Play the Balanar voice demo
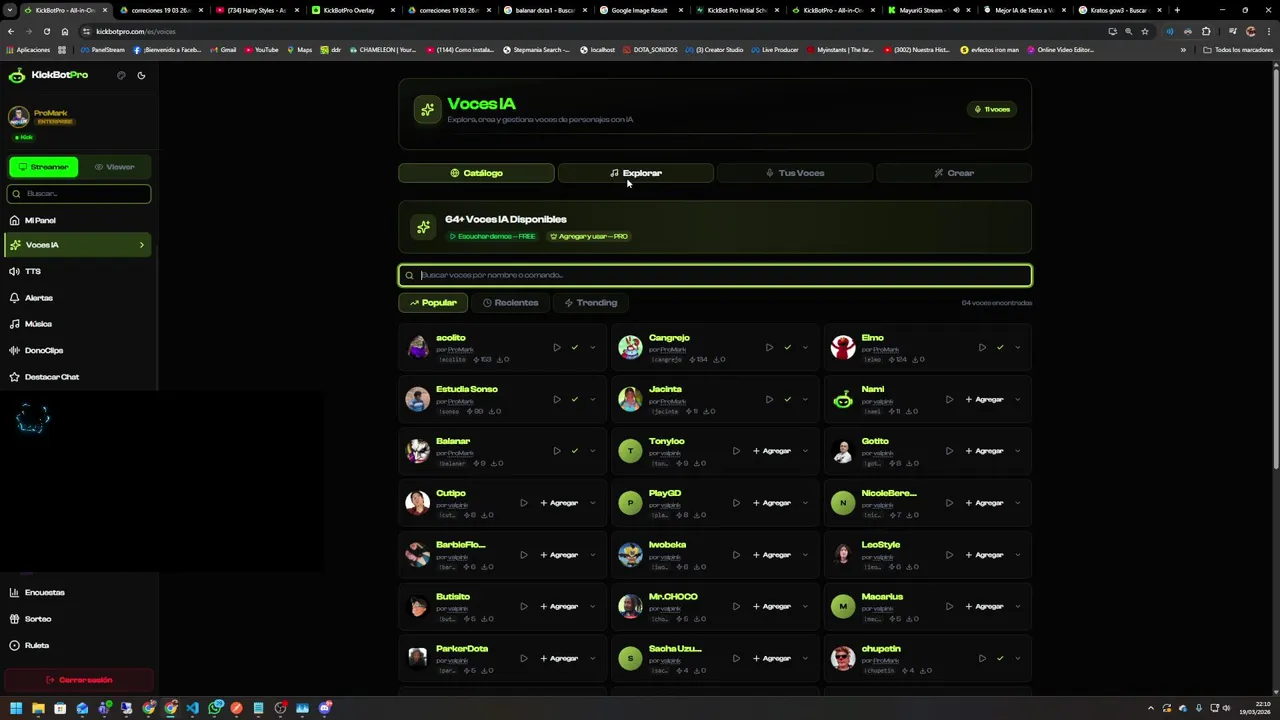This screenshot has height=720, width=1280. click(557, 451)
